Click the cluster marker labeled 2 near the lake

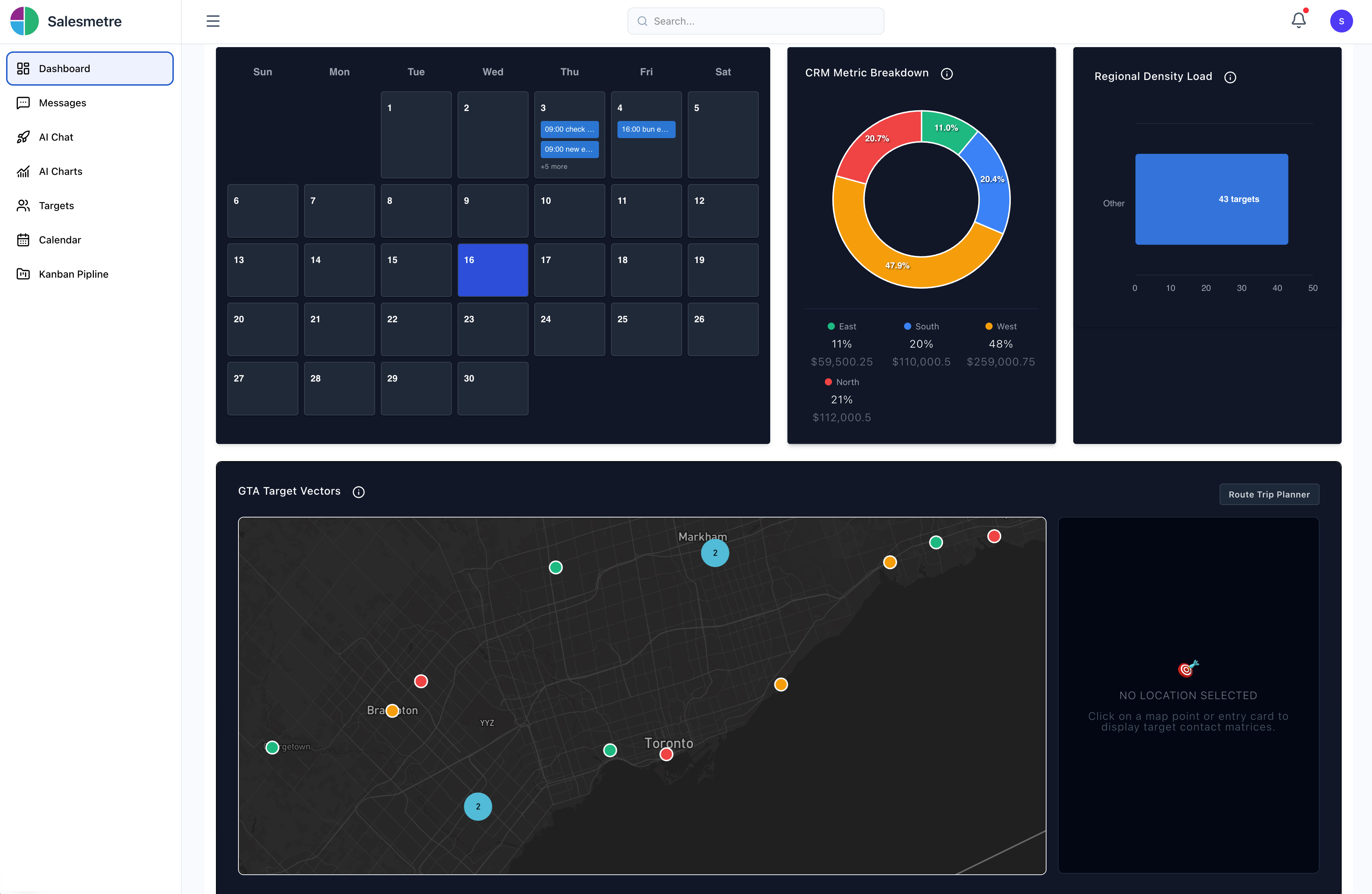(x=478, y=807)
